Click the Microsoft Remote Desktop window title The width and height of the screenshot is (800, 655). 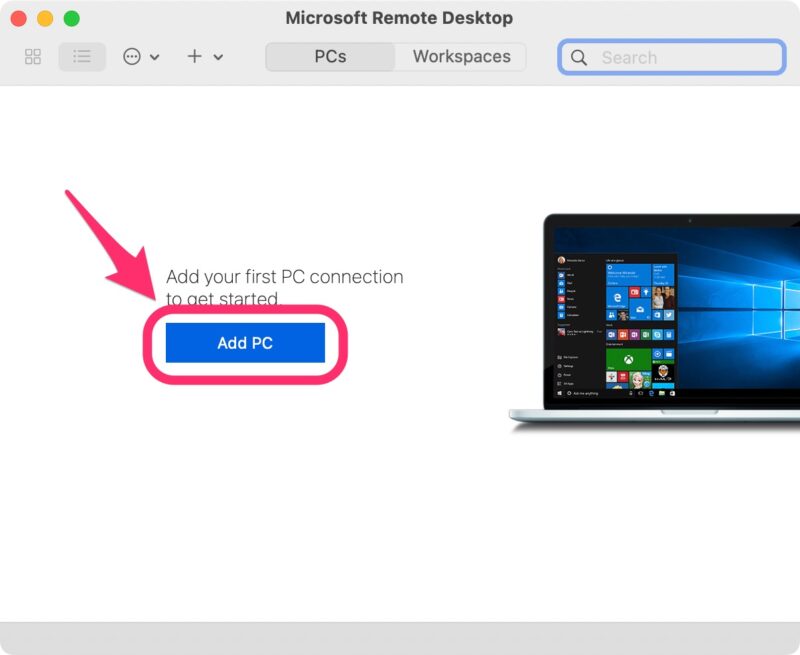click(x=399, y=18)
